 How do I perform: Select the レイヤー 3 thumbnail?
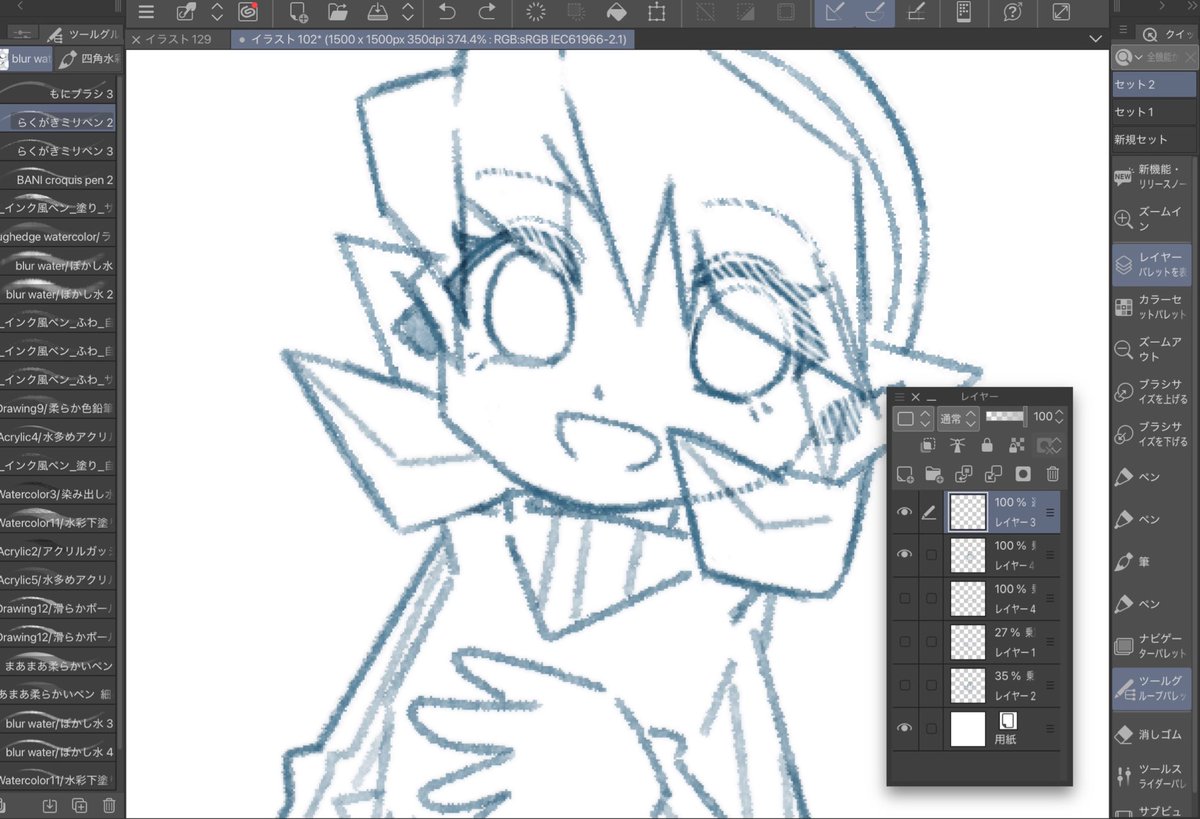pos(967,512)
